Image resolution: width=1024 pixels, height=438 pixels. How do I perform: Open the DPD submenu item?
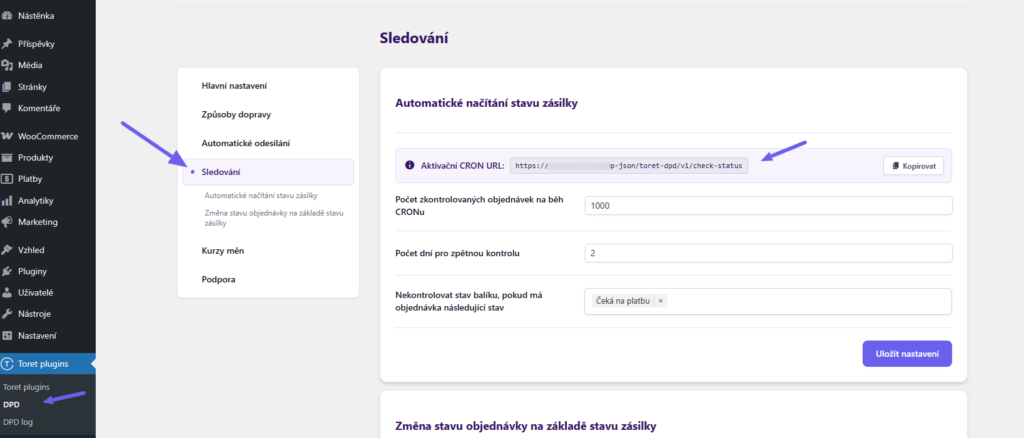pyautogui.click(x=11, y=405)
